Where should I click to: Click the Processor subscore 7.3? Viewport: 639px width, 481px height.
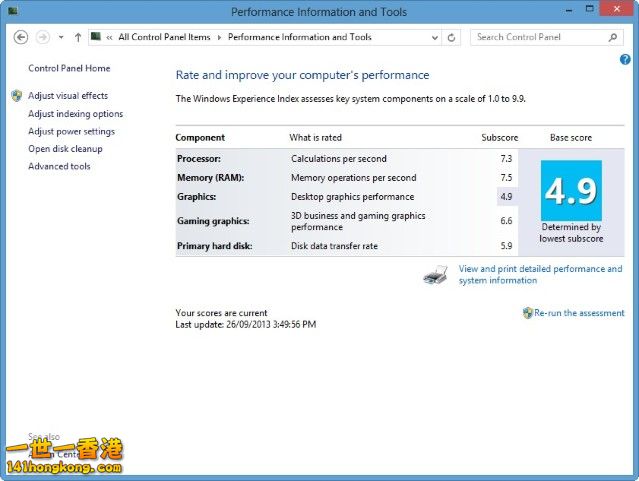tap(506, 159)
